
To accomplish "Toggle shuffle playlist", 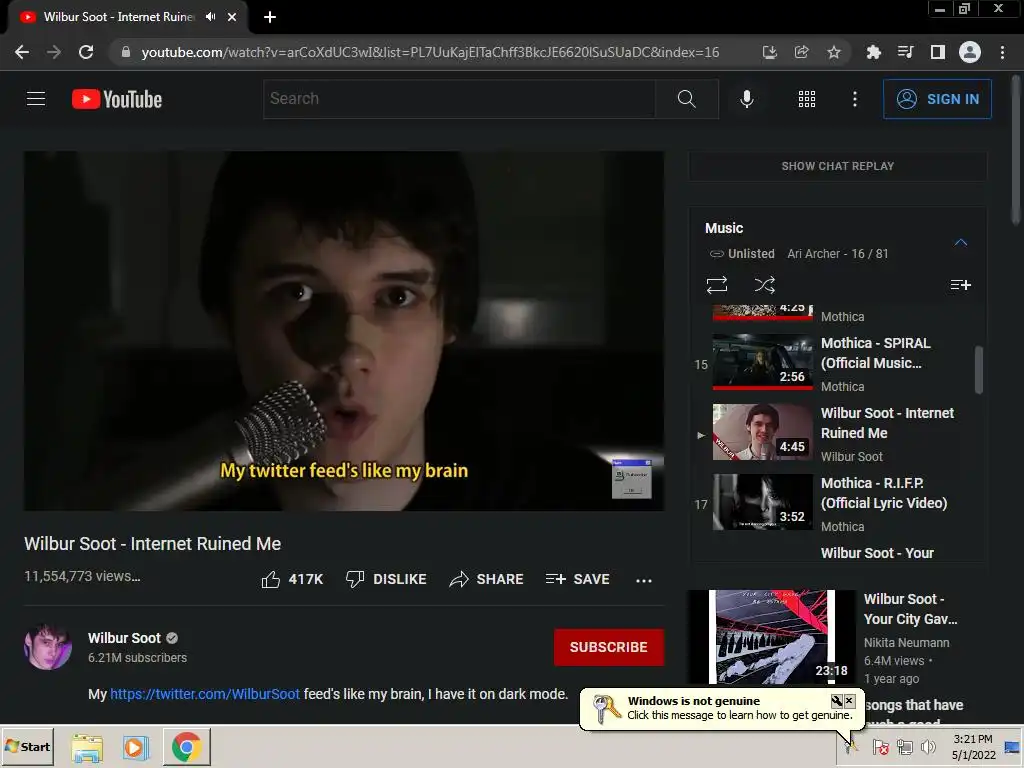I will pyautogui.click(x=765, y=285).
